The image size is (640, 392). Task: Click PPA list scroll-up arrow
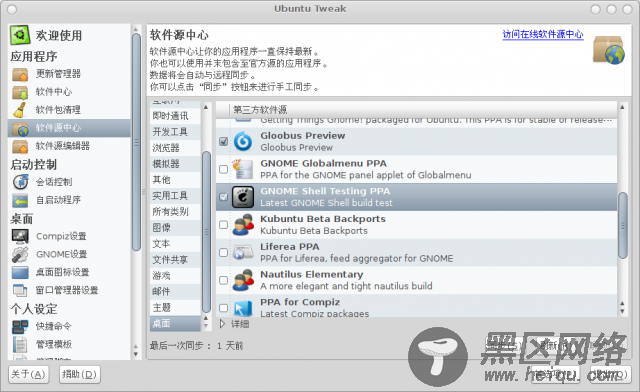coord(622,107)
